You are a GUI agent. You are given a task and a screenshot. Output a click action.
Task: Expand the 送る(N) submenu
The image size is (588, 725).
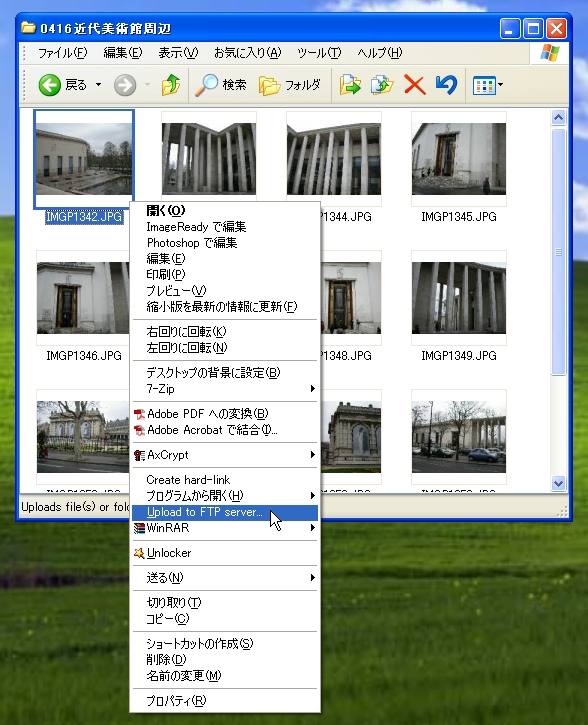225,578
